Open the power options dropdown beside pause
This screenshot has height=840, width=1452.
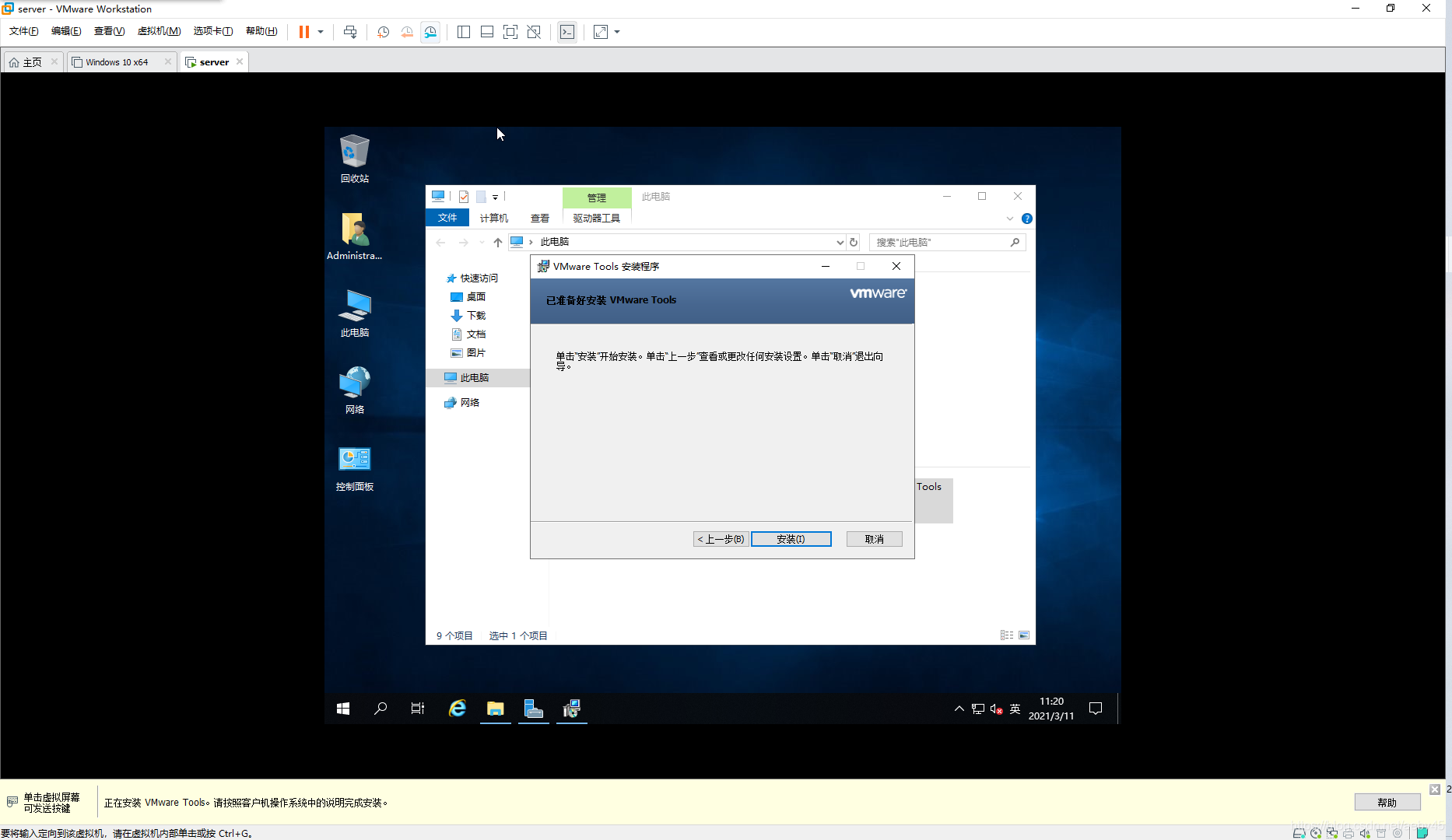(x=321, y=32)
